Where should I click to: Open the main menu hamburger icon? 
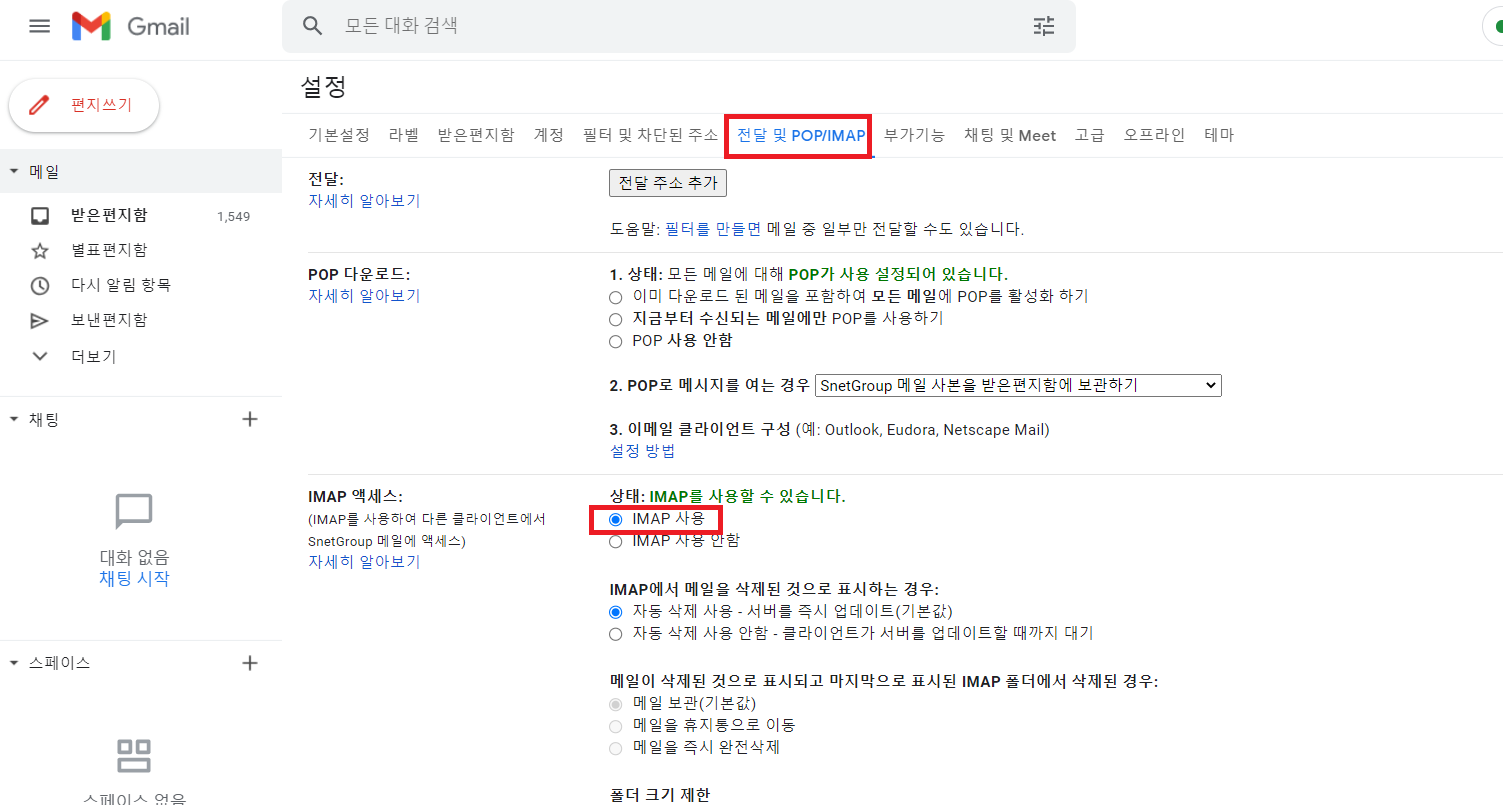tap(39, 26)
